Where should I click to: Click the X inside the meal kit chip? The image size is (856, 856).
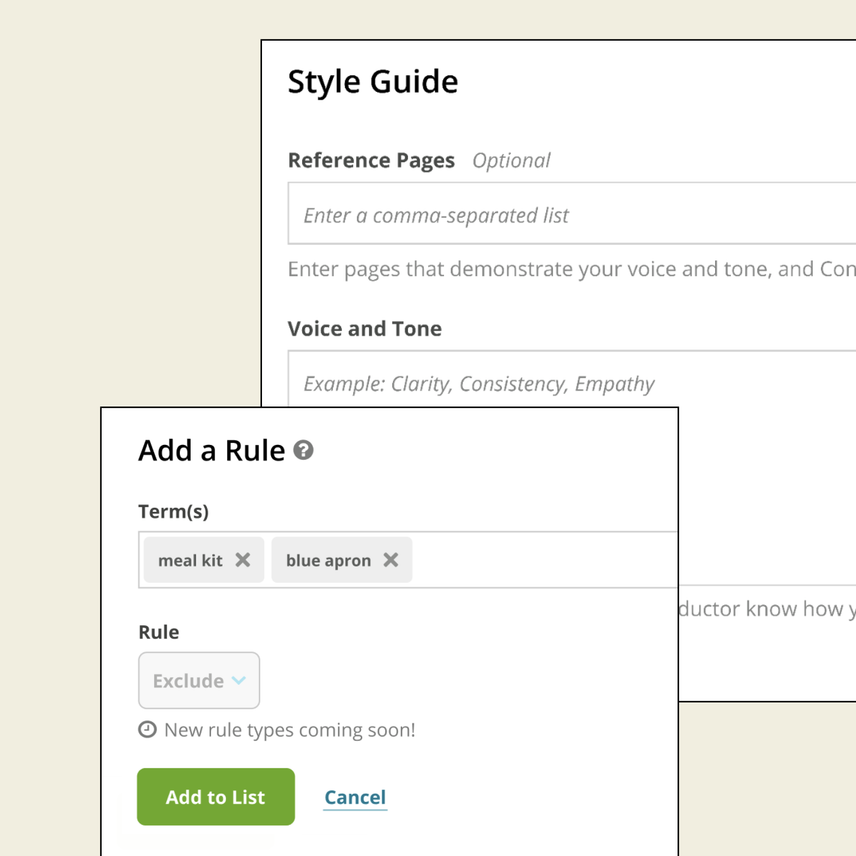coord(242,560)
